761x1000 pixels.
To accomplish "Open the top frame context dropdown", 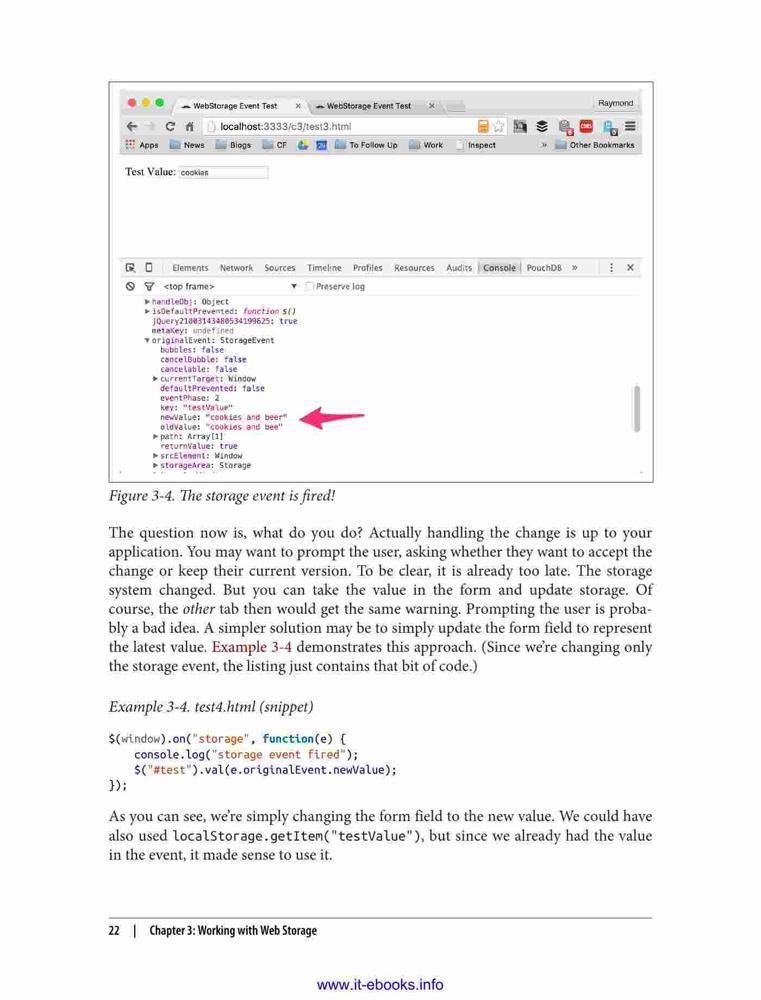I will click(x=230, y=286).
